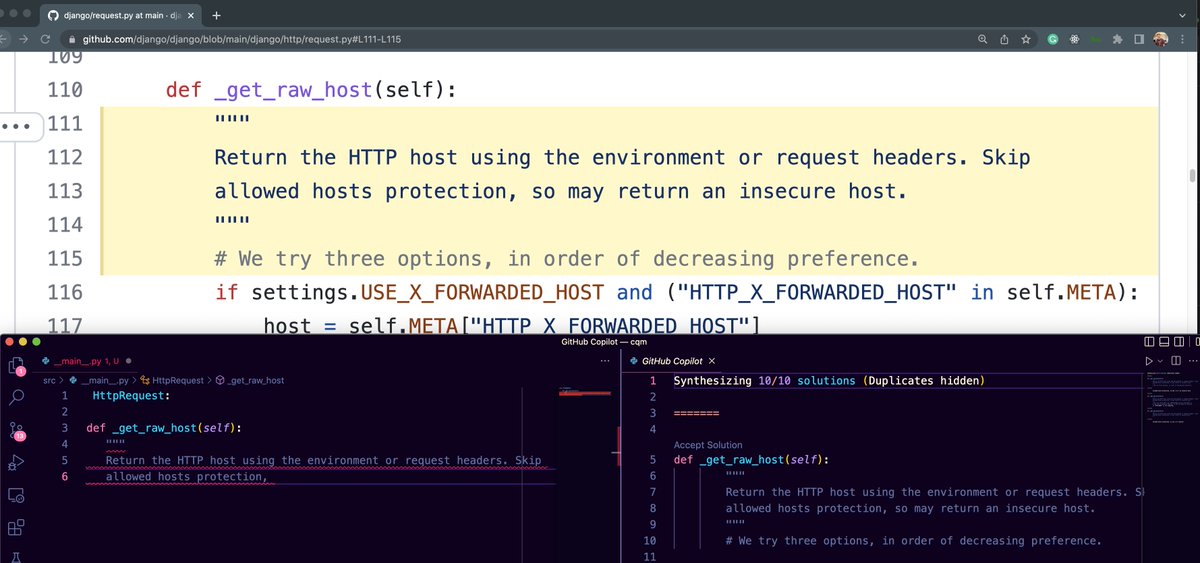Click Run button in Copilot editor toolbar
This screenshot has width=1200, height=563.
tap(1148, 361)
